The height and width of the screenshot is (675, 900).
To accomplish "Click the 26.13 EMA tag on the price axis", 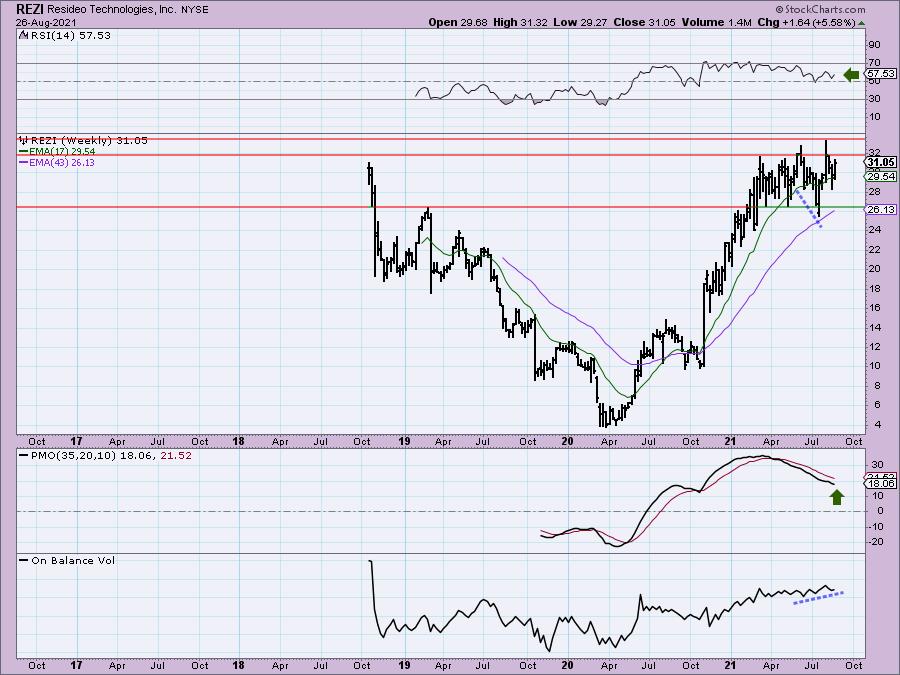I will [x=880, y=210].
